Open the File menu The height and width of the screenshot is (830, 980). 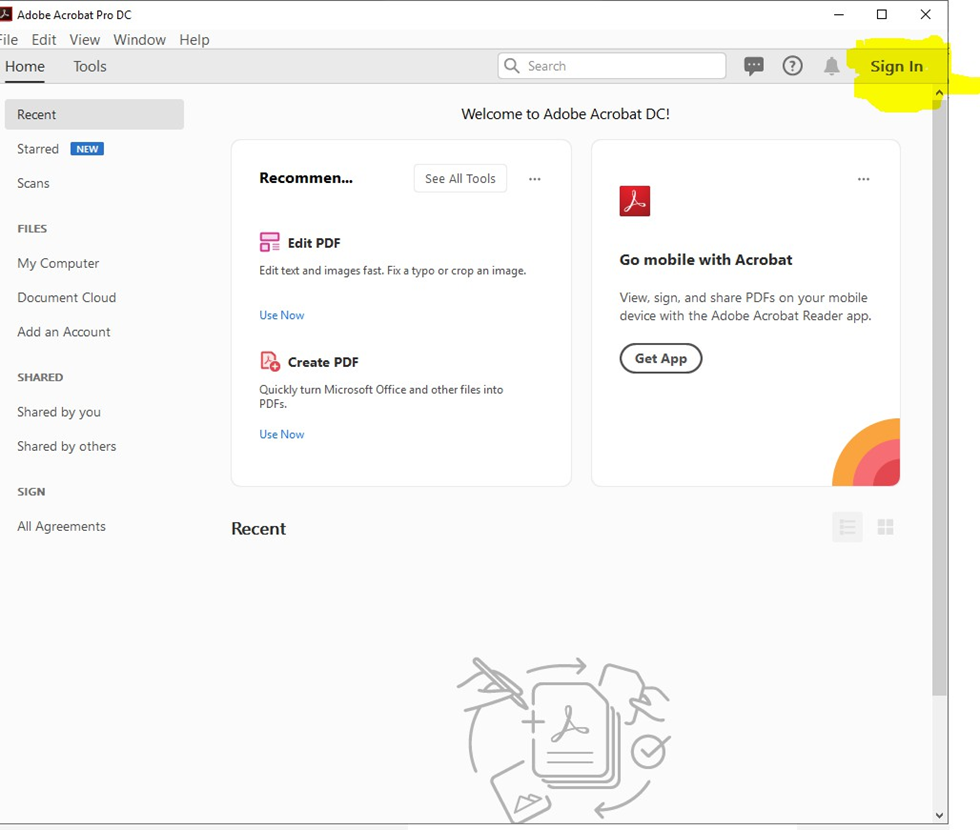tap(9, 39)
